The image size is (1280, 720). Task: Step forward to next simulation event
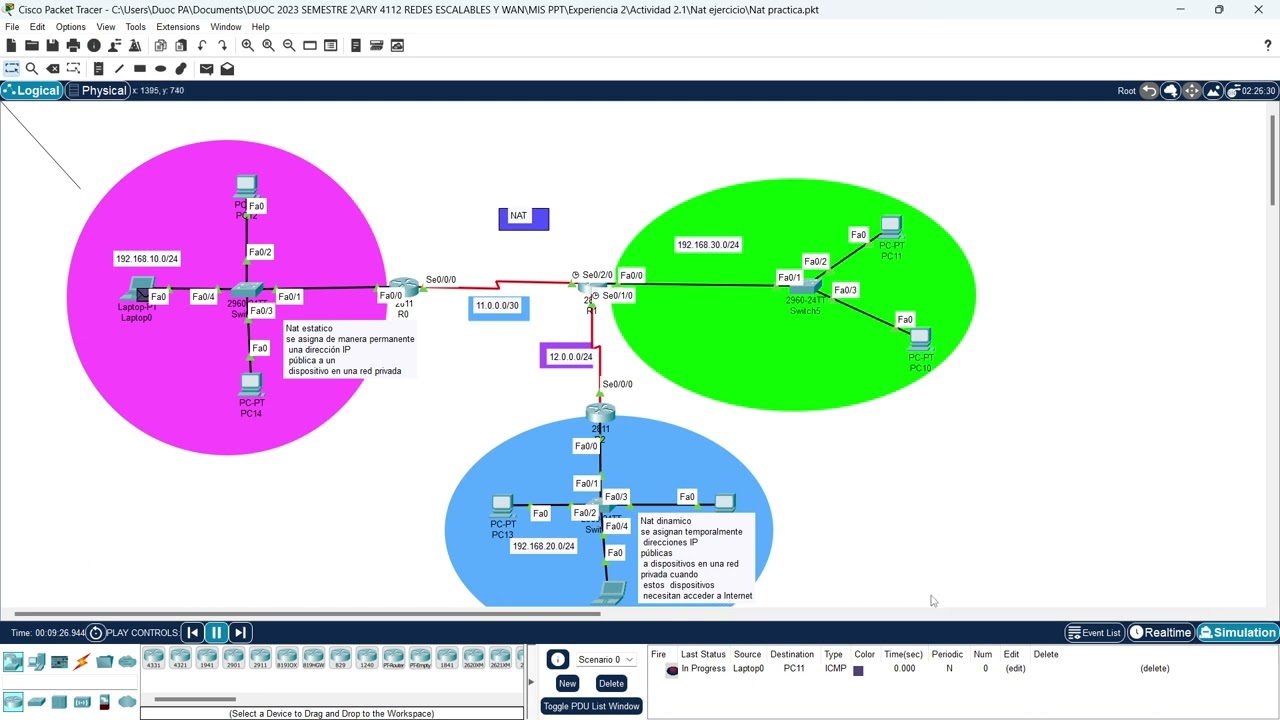(x=240, y=632)
